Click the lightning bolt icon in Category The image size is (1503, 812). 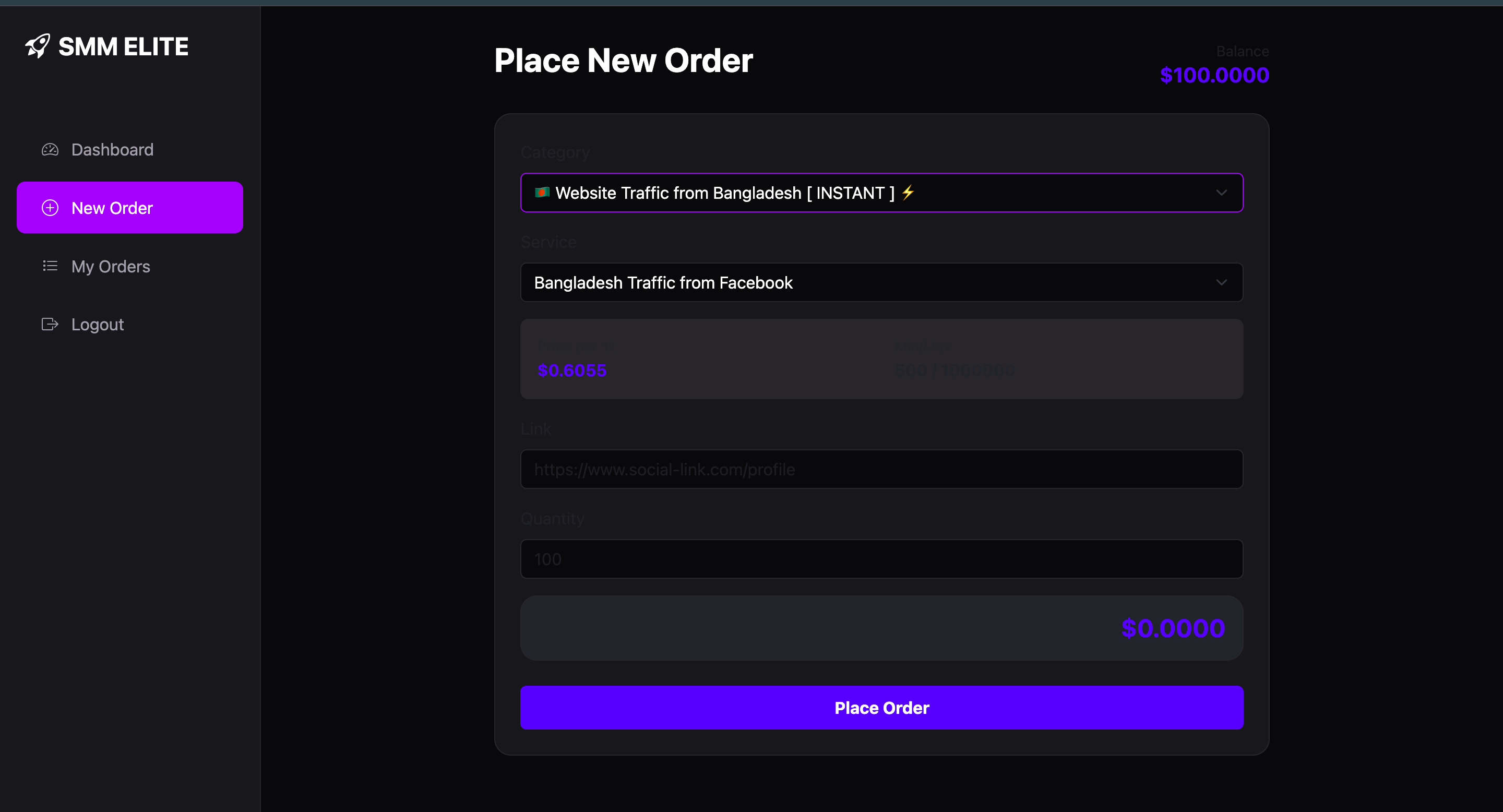908,193
